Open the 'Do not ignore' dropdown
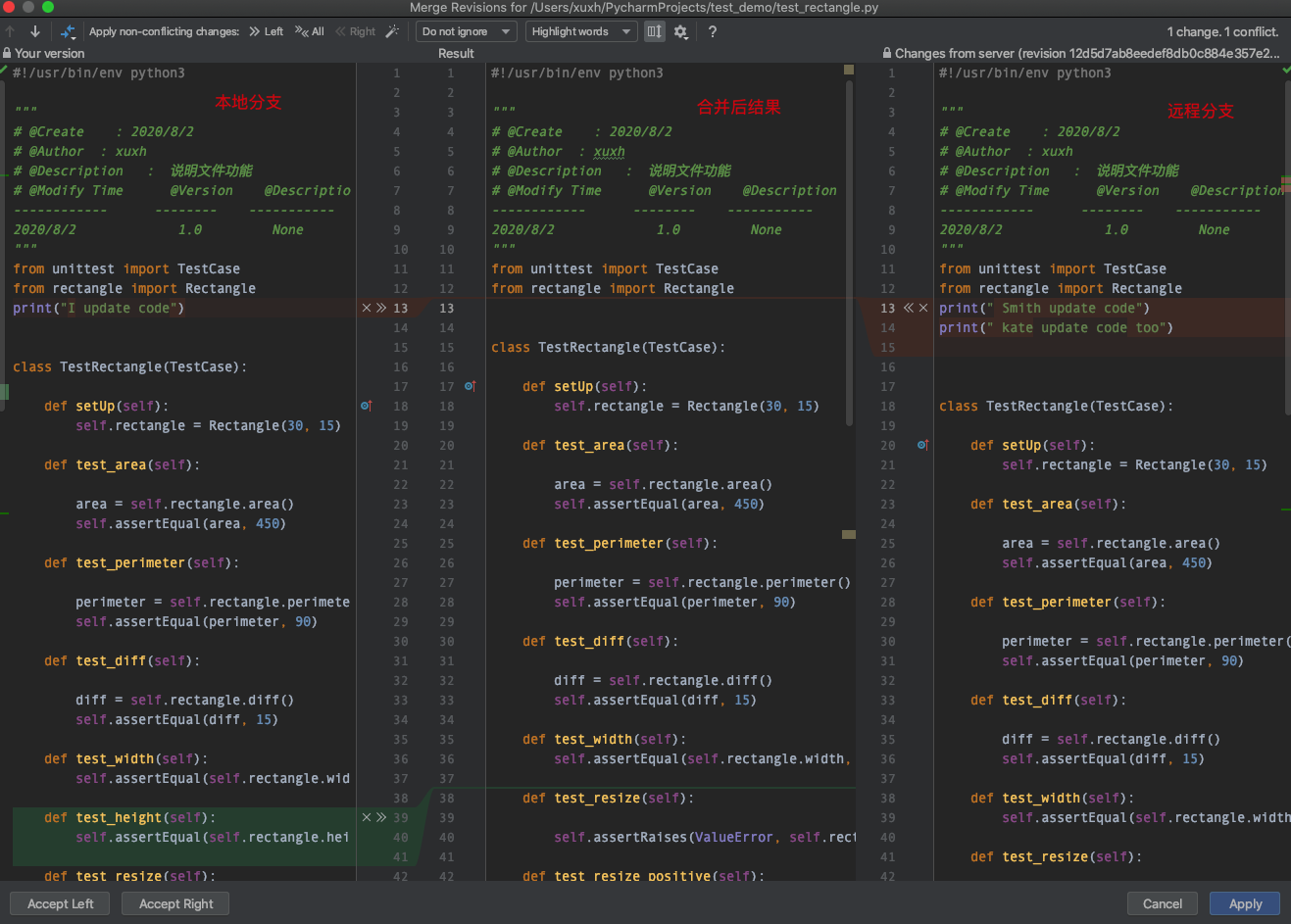 click(x=467, y=31)
